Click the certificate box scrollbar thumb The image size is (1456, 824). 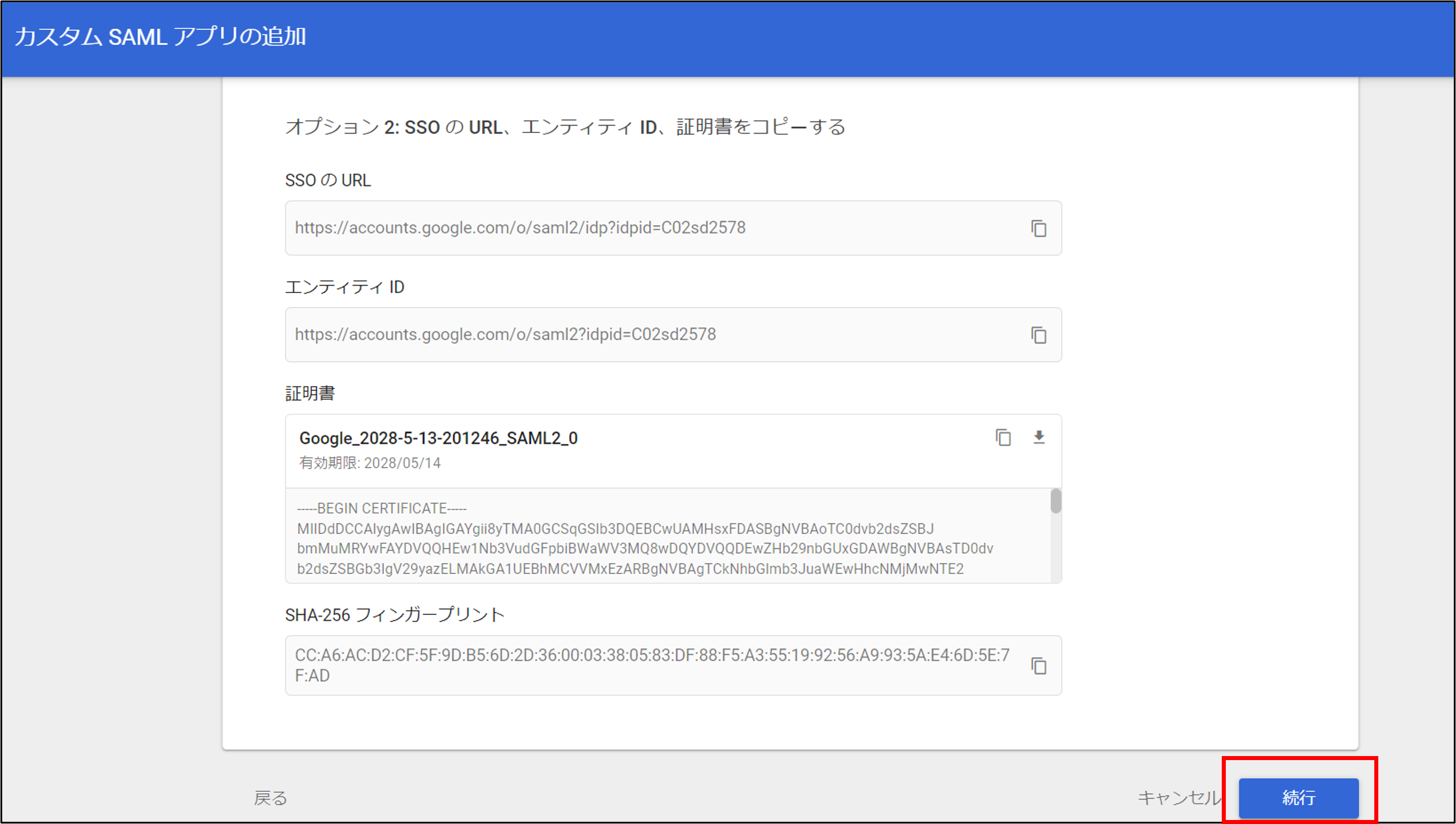point(1055,501)
